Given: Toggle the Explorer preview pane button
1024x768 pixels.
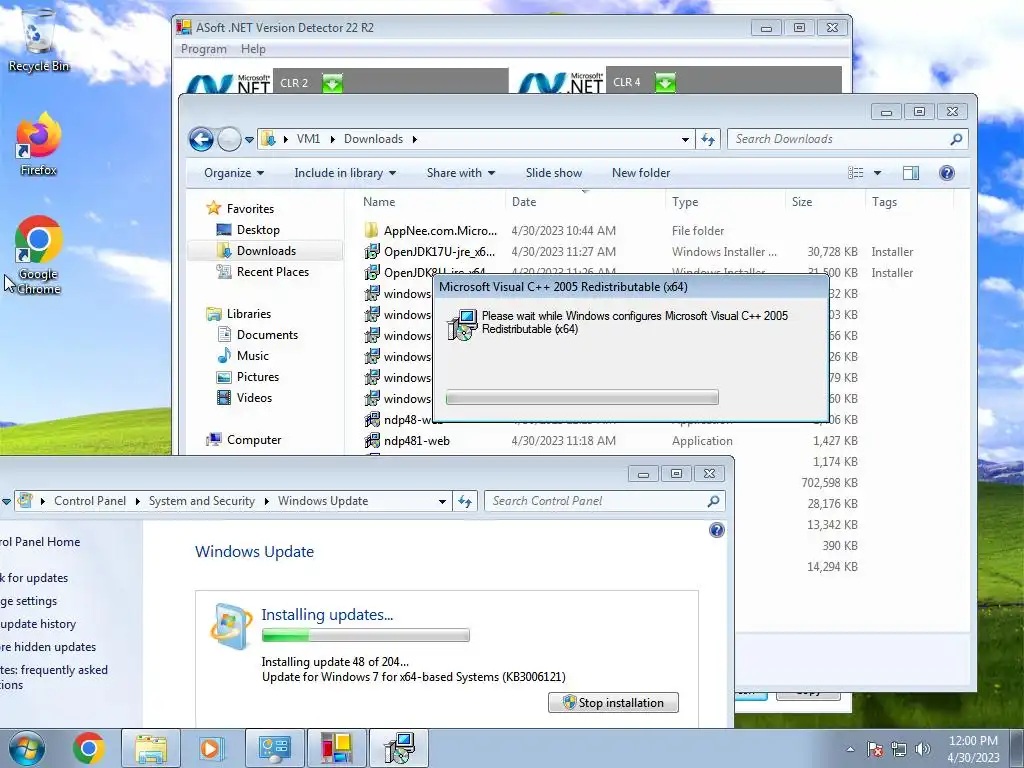Looking at the screenshot, I should pos(911,173).
